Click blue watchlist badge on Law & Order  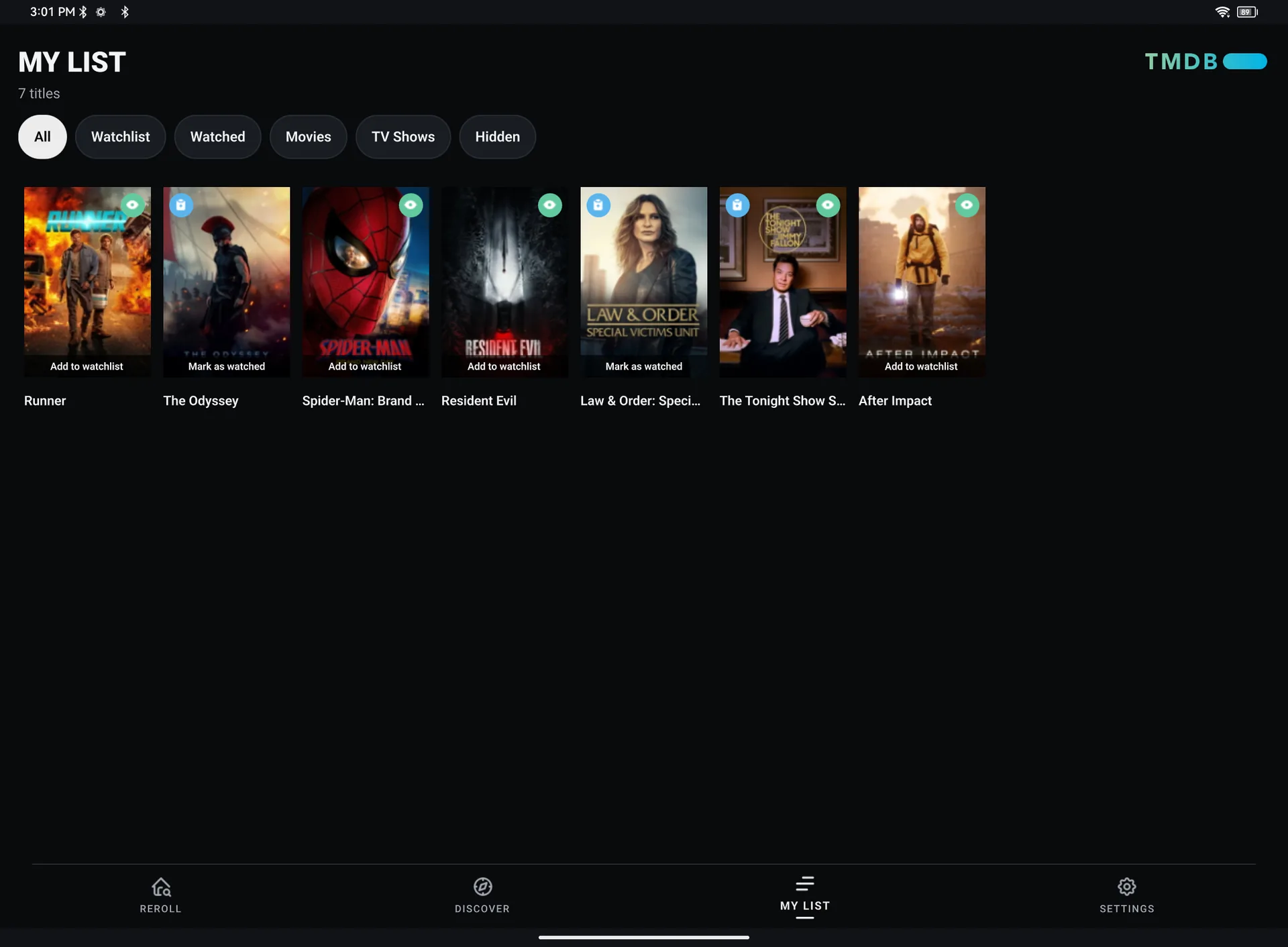598,205
